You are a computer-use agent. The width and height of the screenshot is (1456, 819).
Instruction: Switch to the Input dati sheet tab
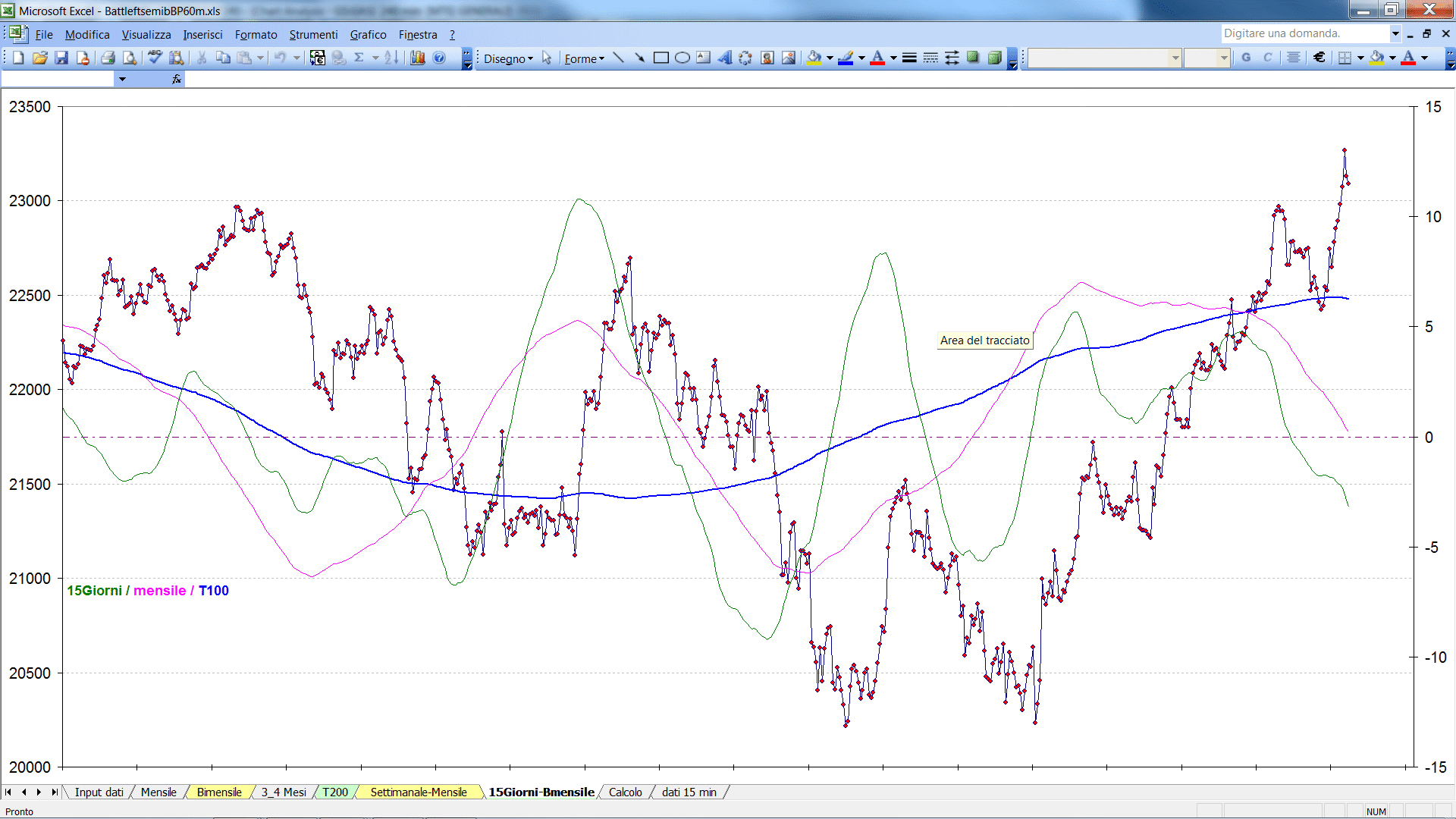point(99,792)
